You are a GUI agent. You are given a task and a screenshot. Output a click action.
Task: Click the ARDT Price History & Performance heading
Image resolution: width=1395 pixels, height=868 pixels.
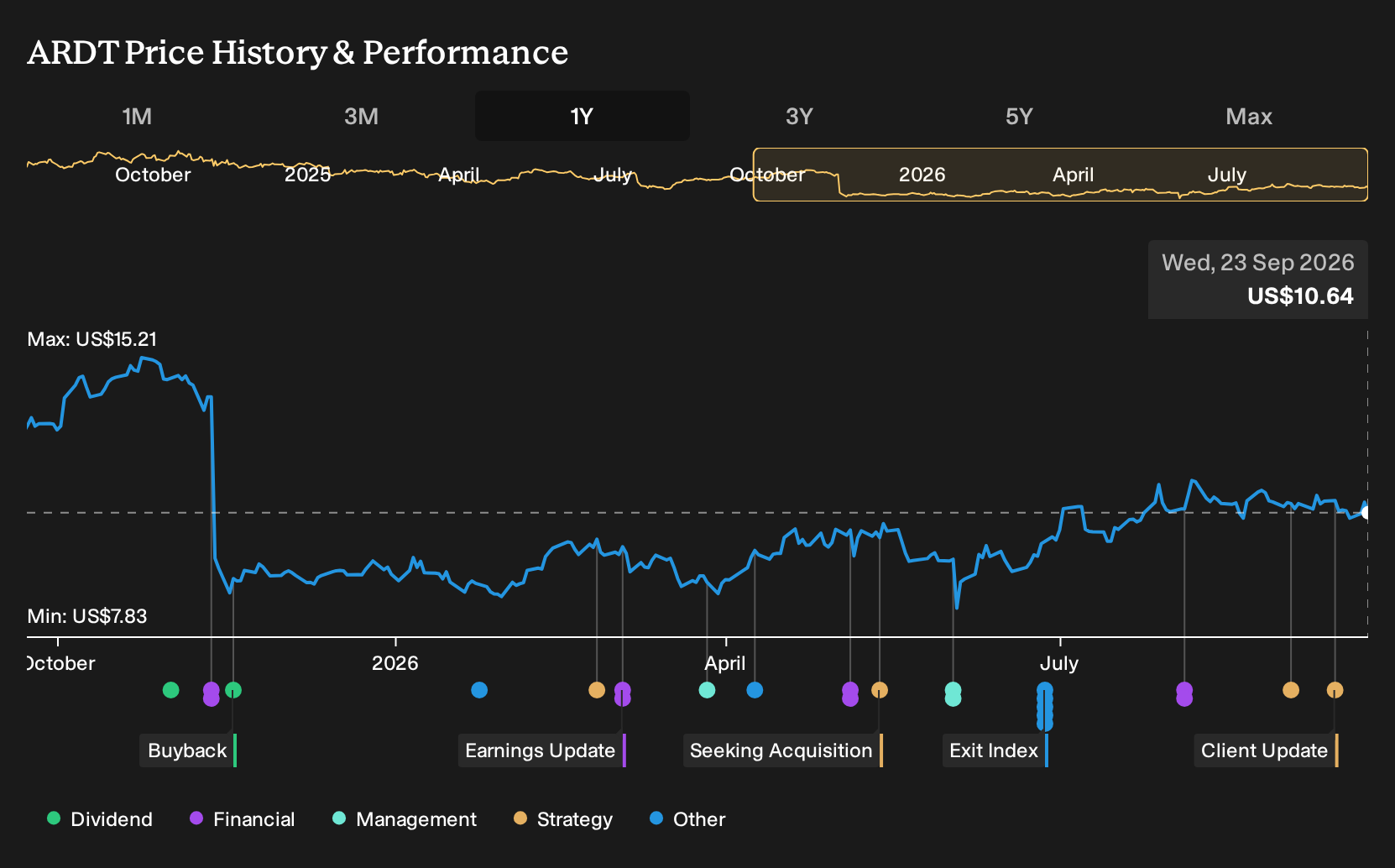point(298,52)
